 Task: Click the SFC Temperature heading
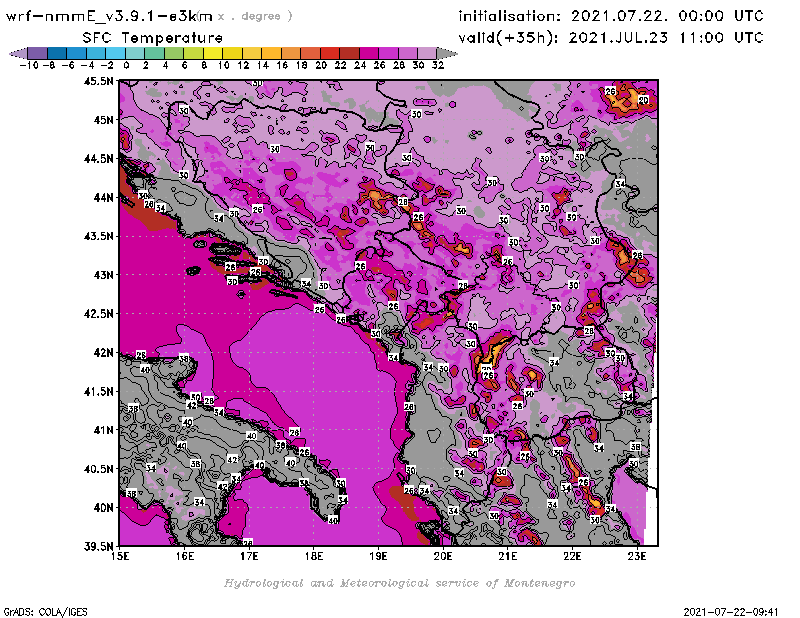click(x=153, y=38)
